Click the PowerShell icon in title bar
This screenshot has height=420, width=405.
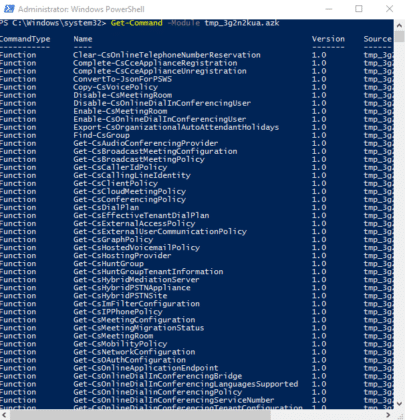pos(9,9)
